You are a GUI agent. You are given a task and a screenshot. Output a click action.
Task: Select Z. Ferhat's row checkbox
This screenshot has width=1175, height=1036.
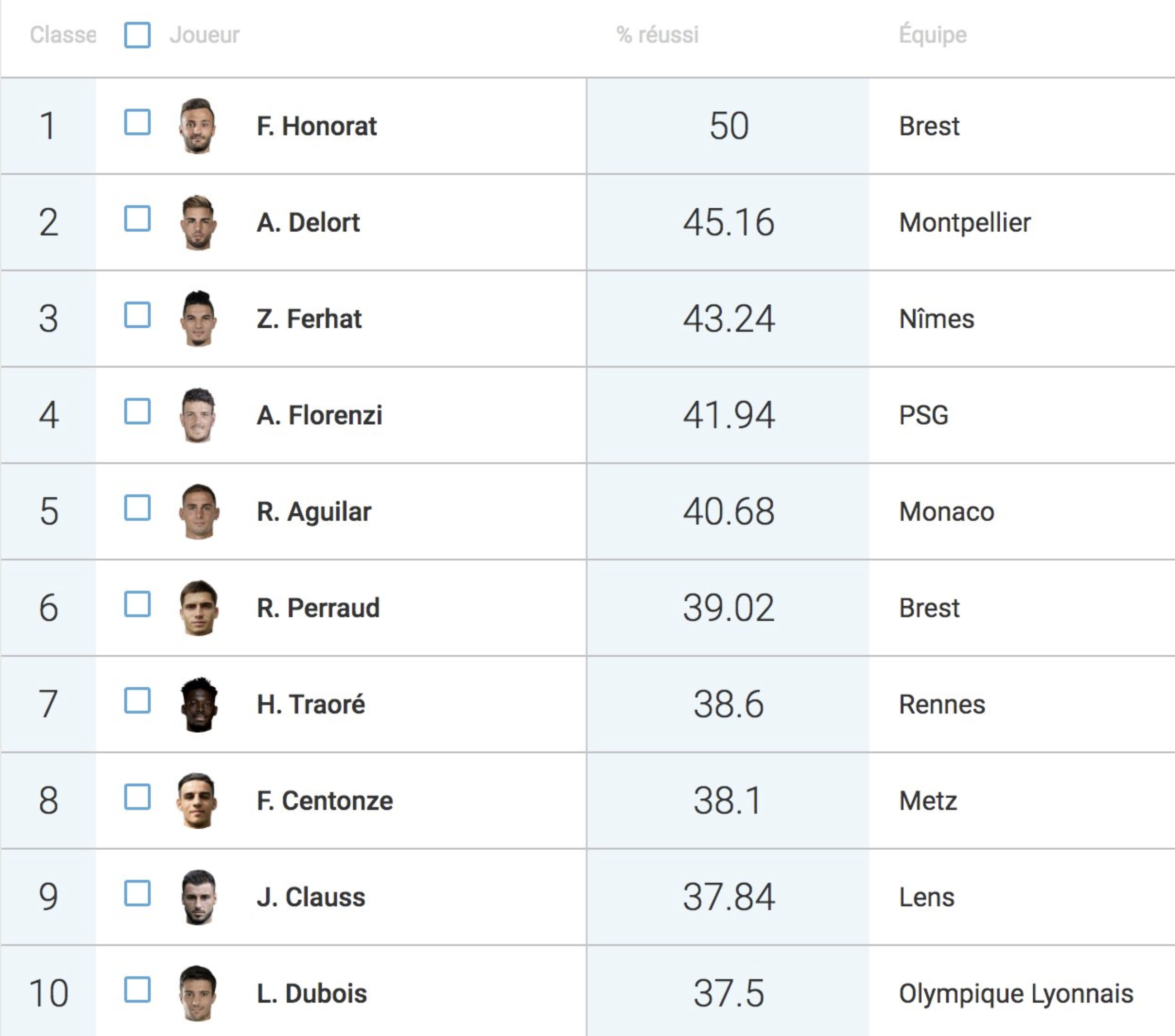(137, 315)
